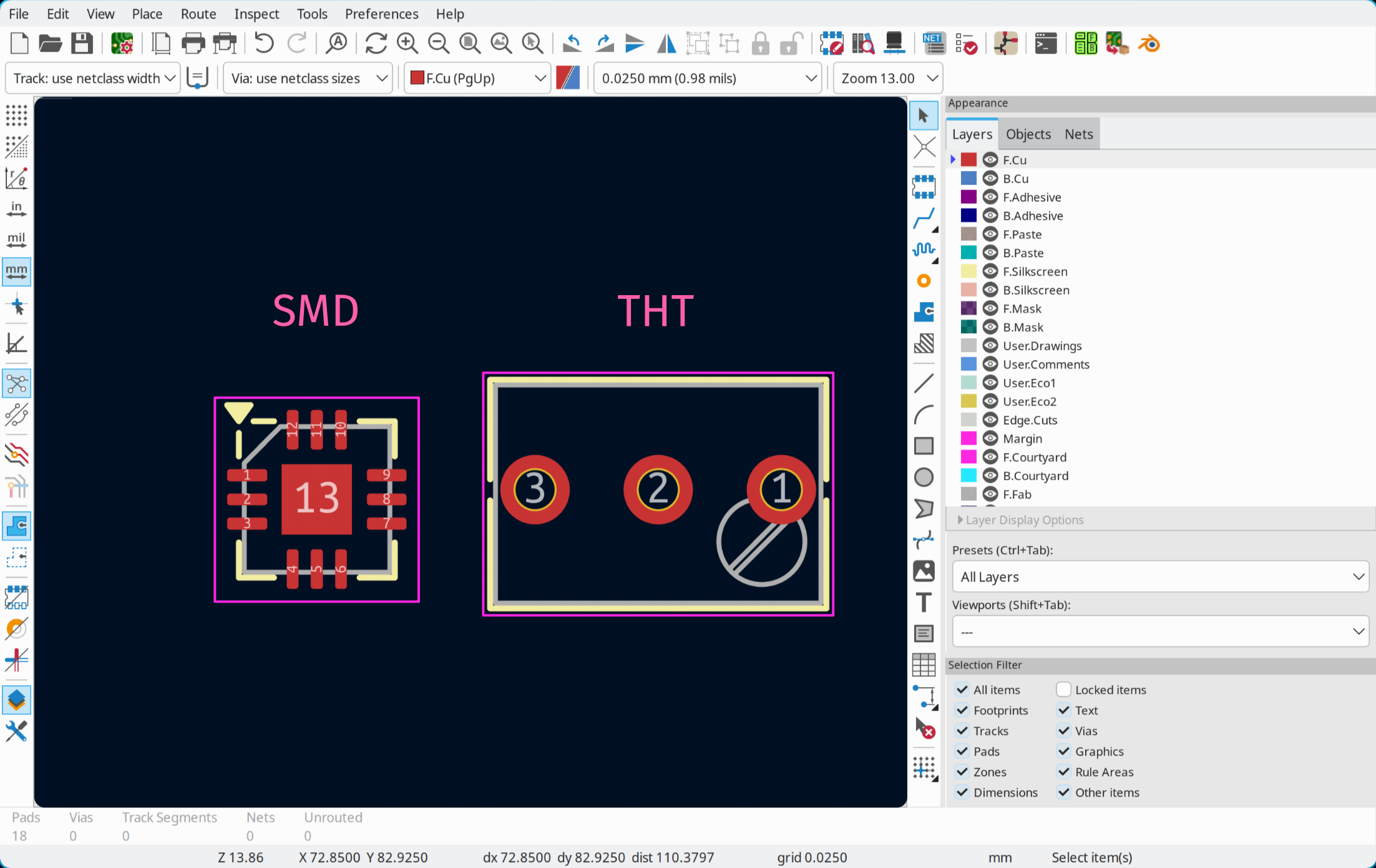Open the layer pair selector icon
The height and width of the screenshot is (868, 1376).
[x=568, y=79]
